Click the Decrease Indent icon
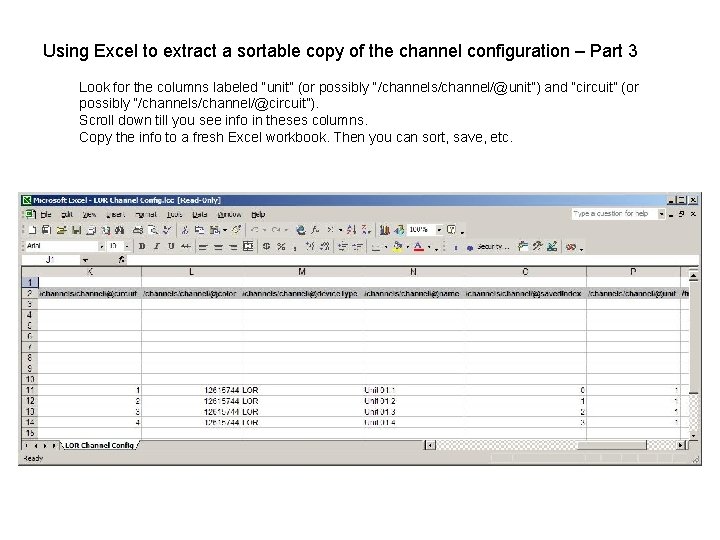This screenshot has height=540, width=720. click(x=343, y=247)
